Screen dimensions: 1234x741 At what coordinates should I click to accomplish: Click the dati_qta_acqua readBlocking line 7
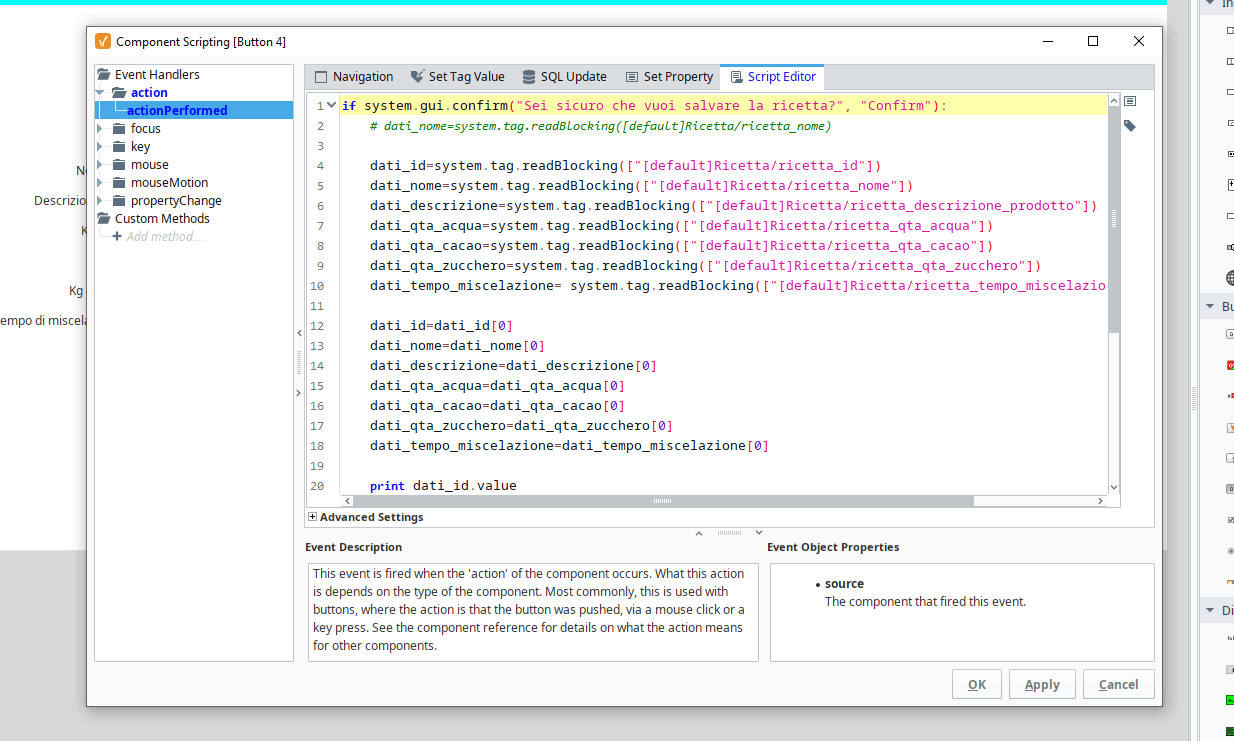[681, 226]
